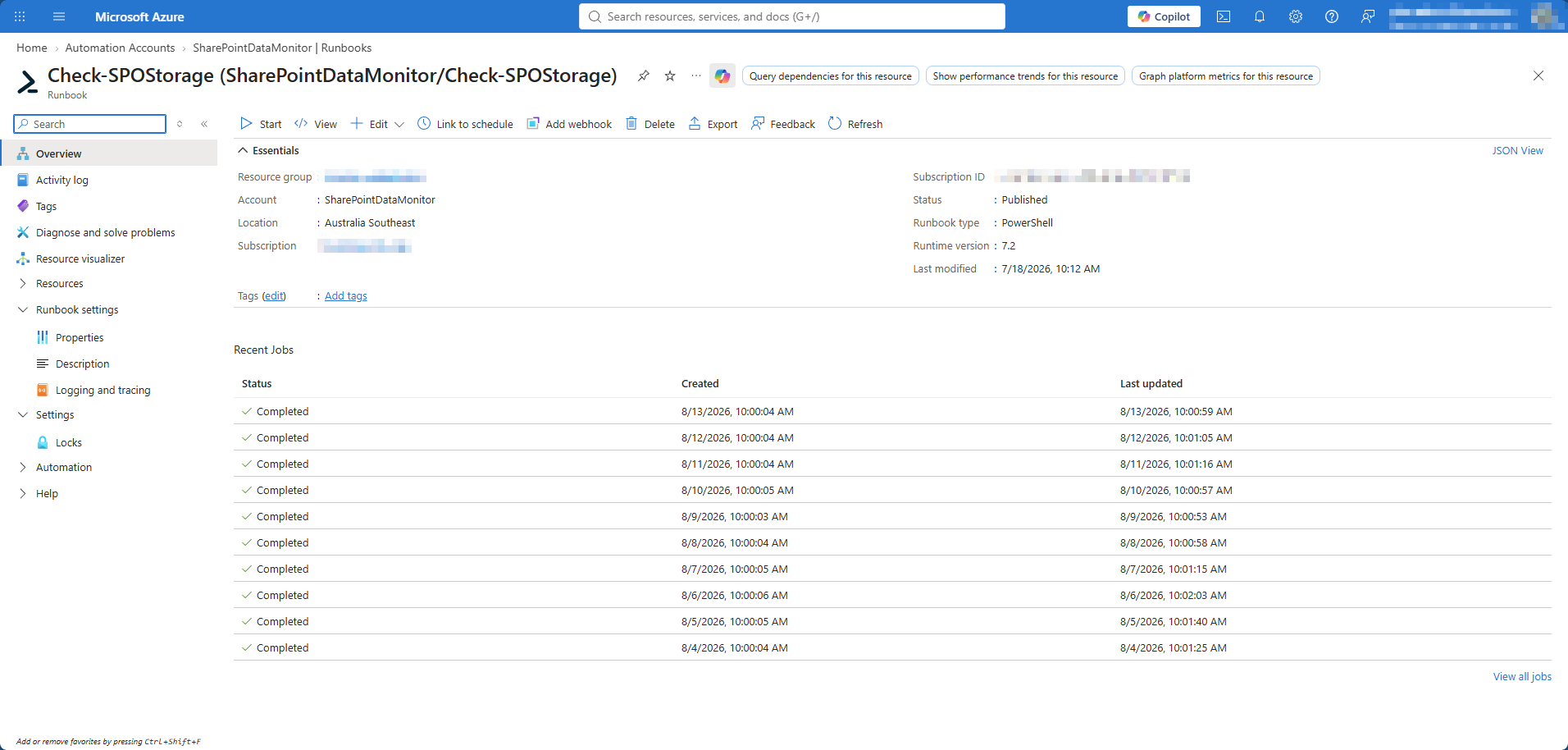This screenshot has width=1568, height=750.
Task: Delete the runbook
Action: point(650,124)
